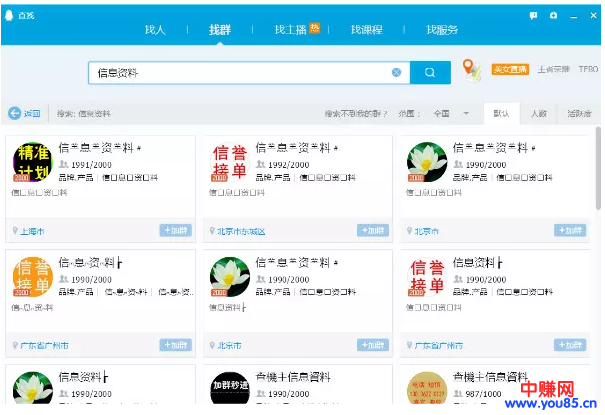Sort results by 活跃度
Image resolution: width=605 pixels, height=415 pixels.
tap(578, 113)
